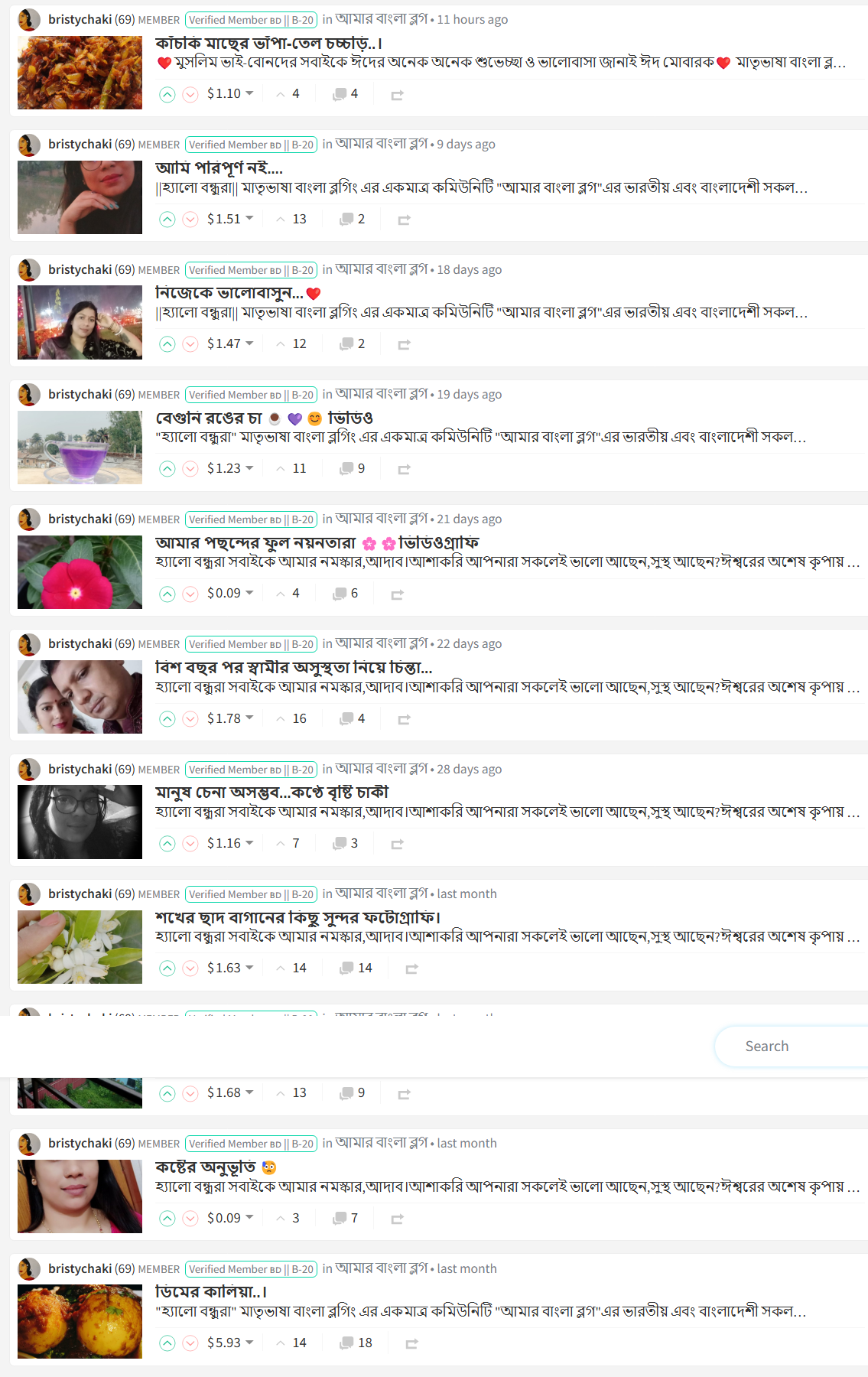The width and height of the screenshot is (868, 1377).
Task: Resteem the $1.47 post
Action: (x=404, y=345)
